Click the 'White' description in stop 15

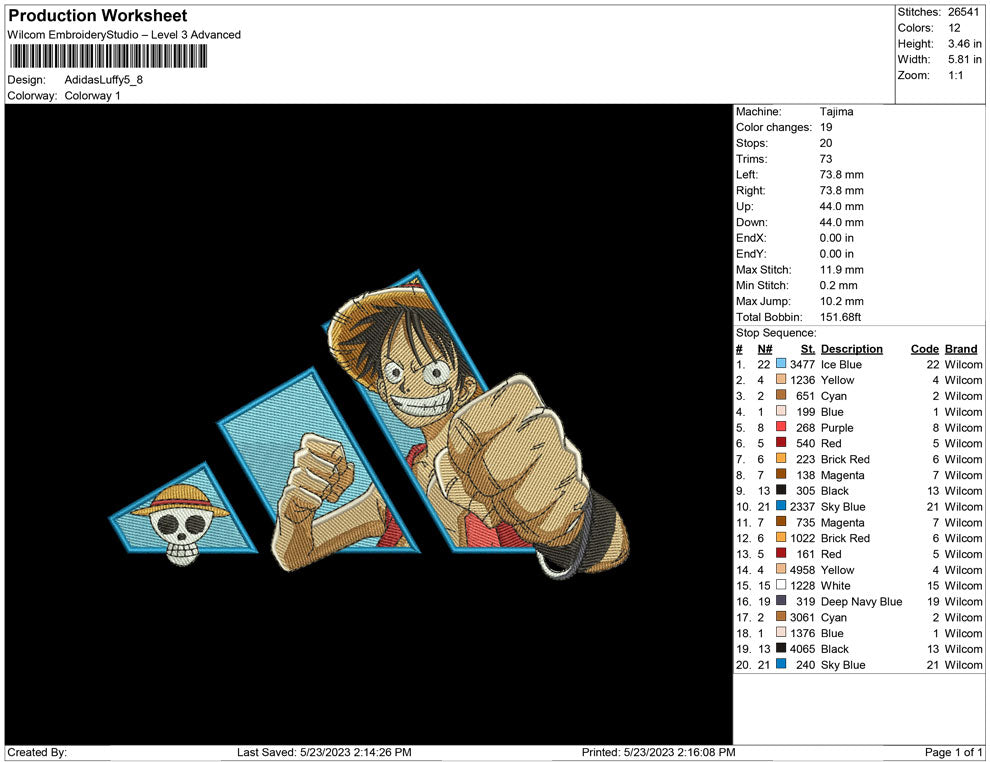(835, 586)
